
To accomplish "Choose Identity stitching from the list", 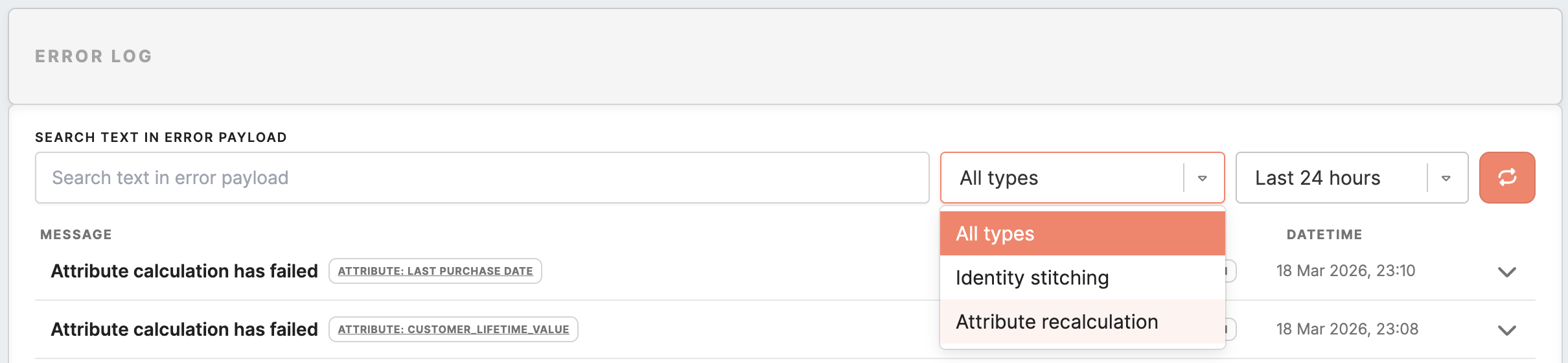I will (1082, 277).
